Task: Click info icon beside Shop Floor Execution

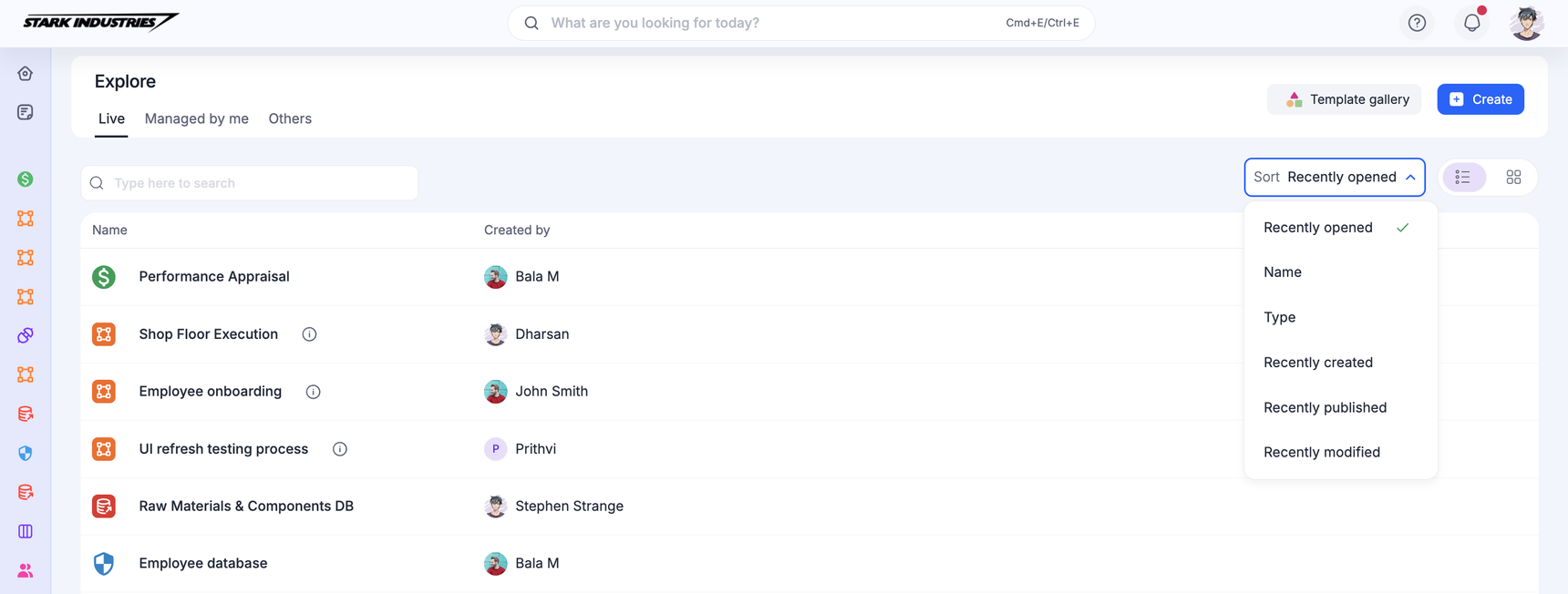Action: pos(310,334)
